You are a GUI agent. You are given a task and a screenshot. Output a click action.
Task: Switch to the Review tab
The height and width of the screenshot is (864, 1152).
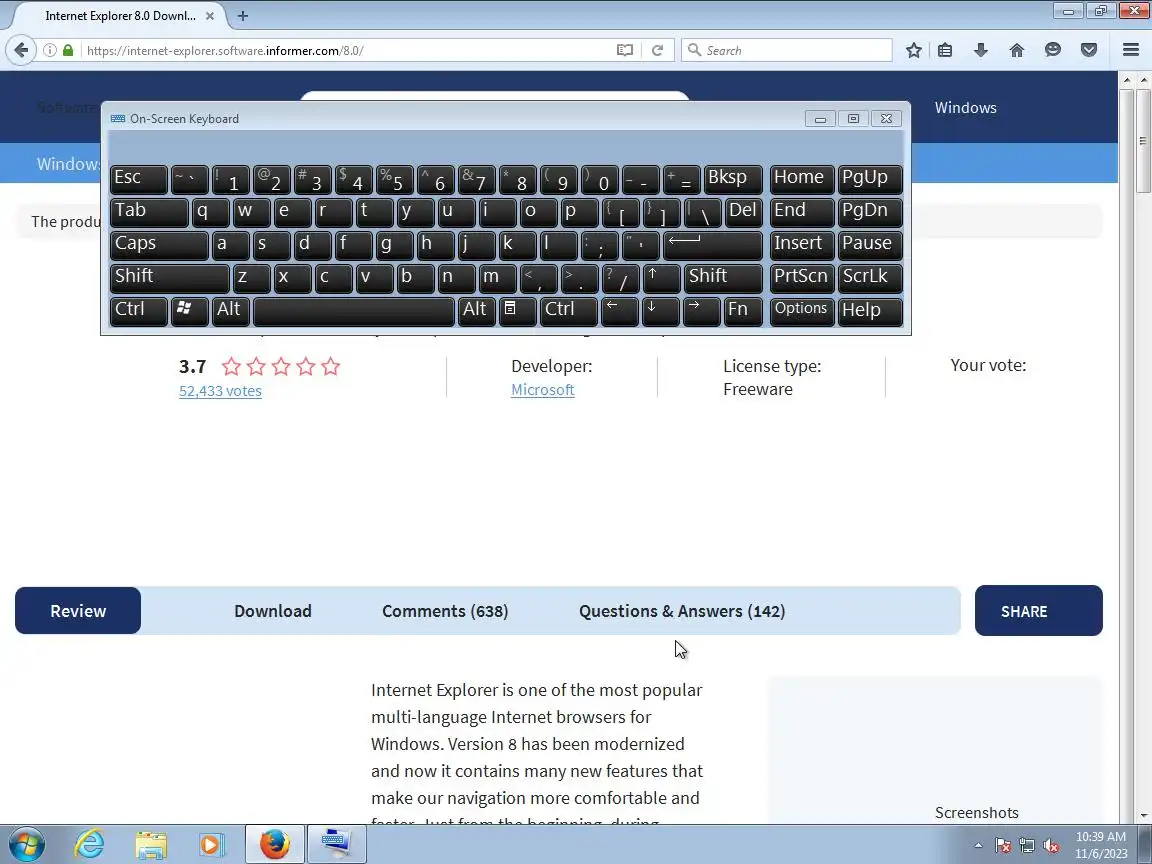pyautogui.click(x=78, y=611)
